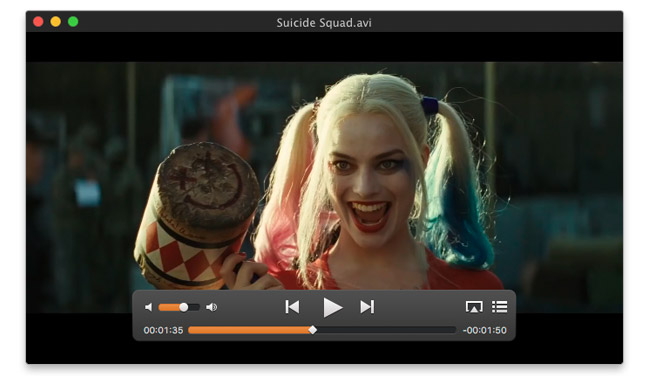Screen dimensions: 650x383
Task: Raise volume by clicking the dark volume track
Action: (194, 307)
